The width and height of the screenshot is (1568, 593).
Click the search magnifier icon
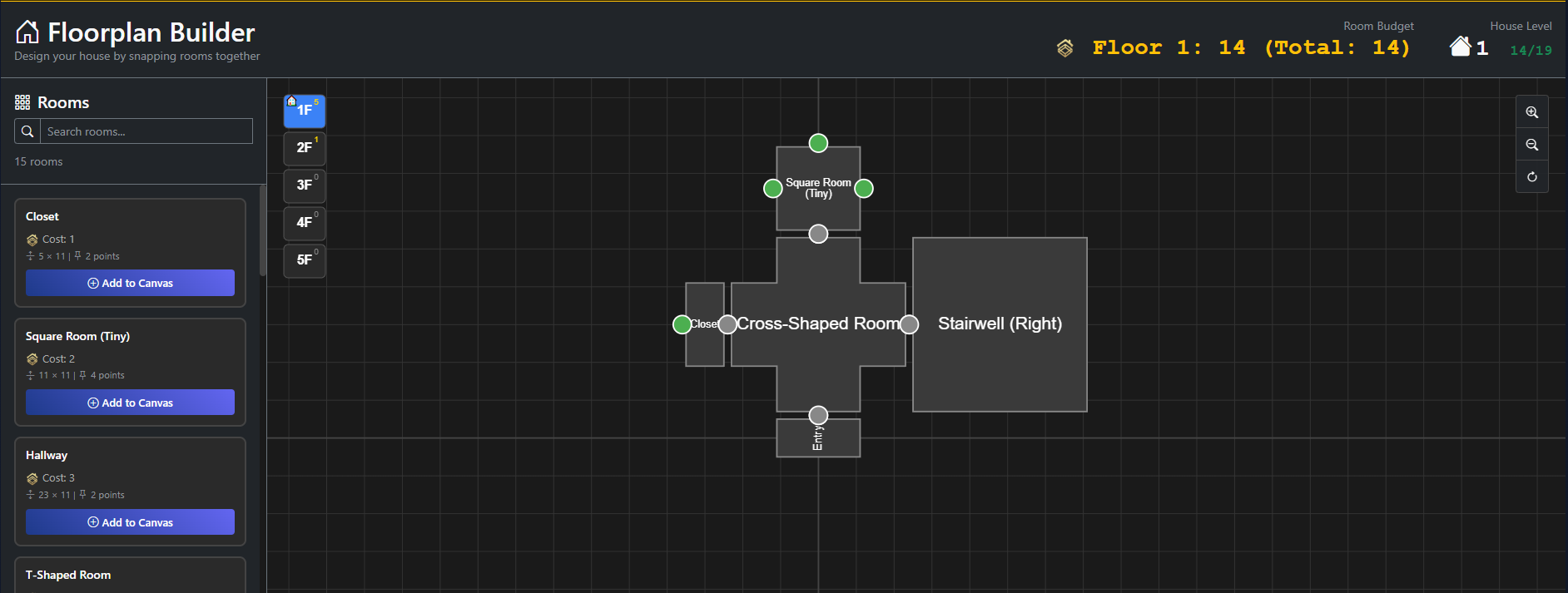point(27,131)
